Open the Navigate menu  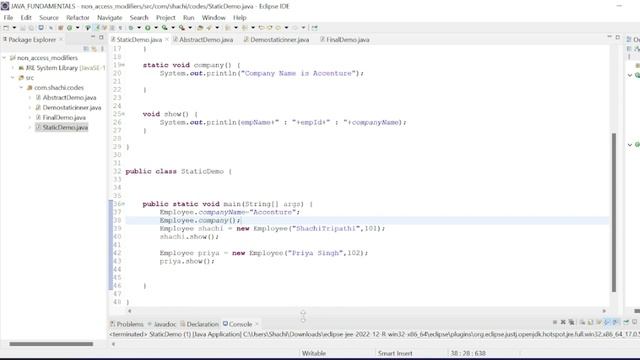click(109, 18)
